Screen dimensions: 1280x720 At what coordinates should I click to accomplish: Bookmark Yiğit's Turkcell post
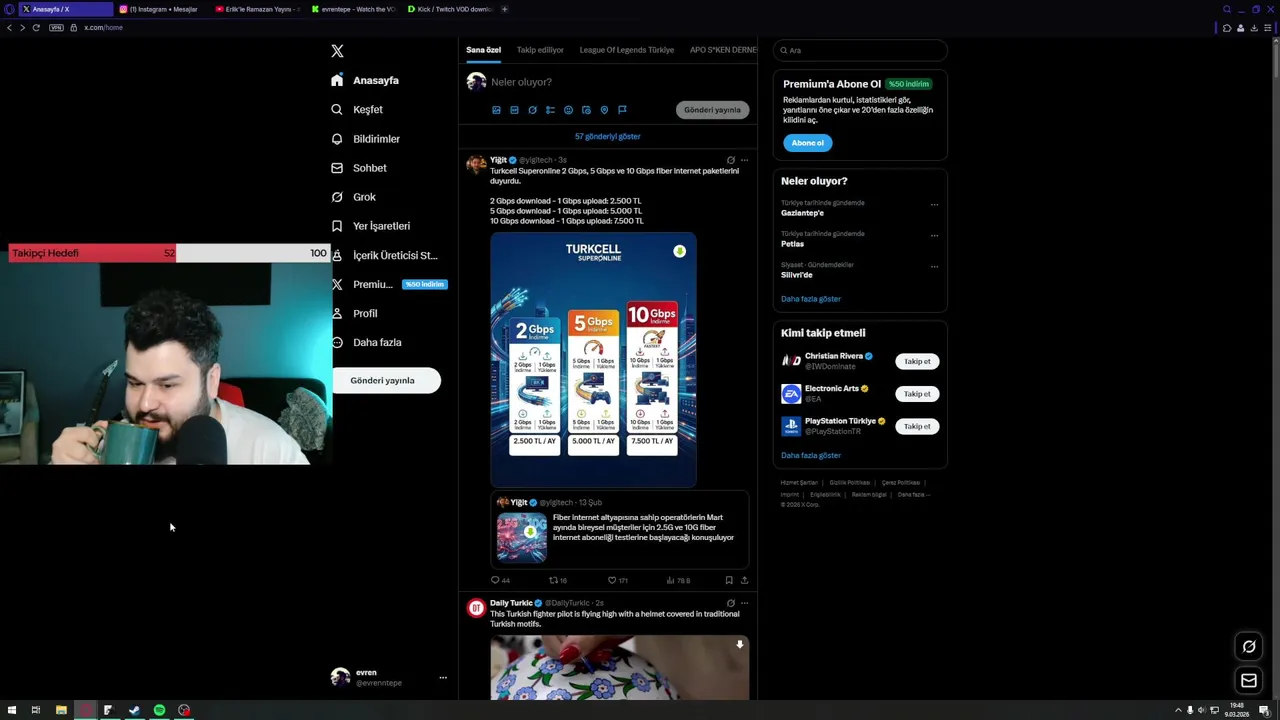click(729, 580)
